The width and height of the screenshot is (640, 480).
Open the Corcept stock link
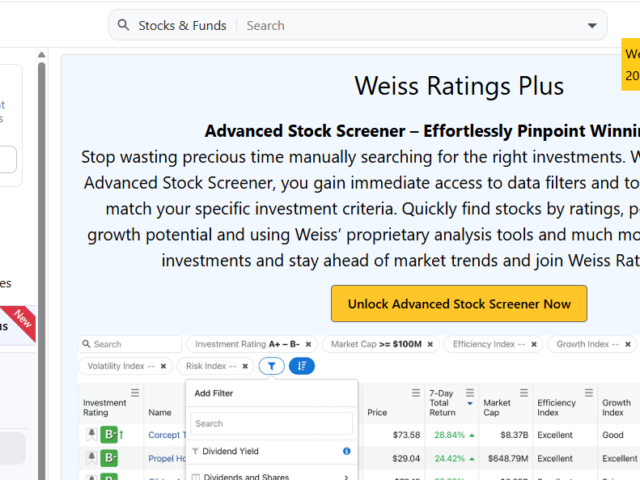(x=167, y=435)
